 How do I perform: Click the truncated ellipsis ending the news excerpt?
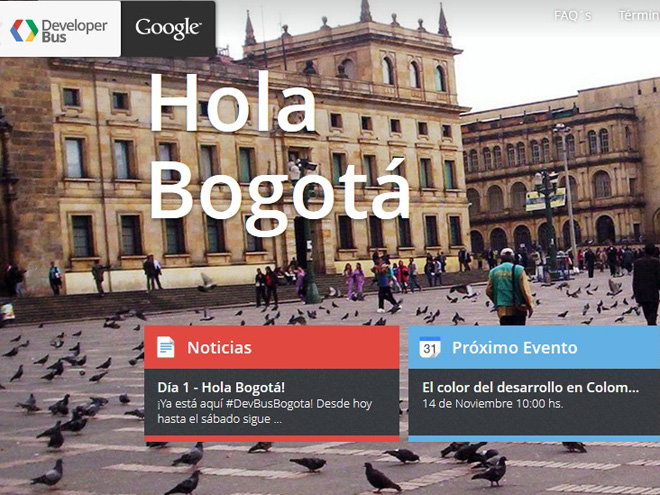(278, 420)
